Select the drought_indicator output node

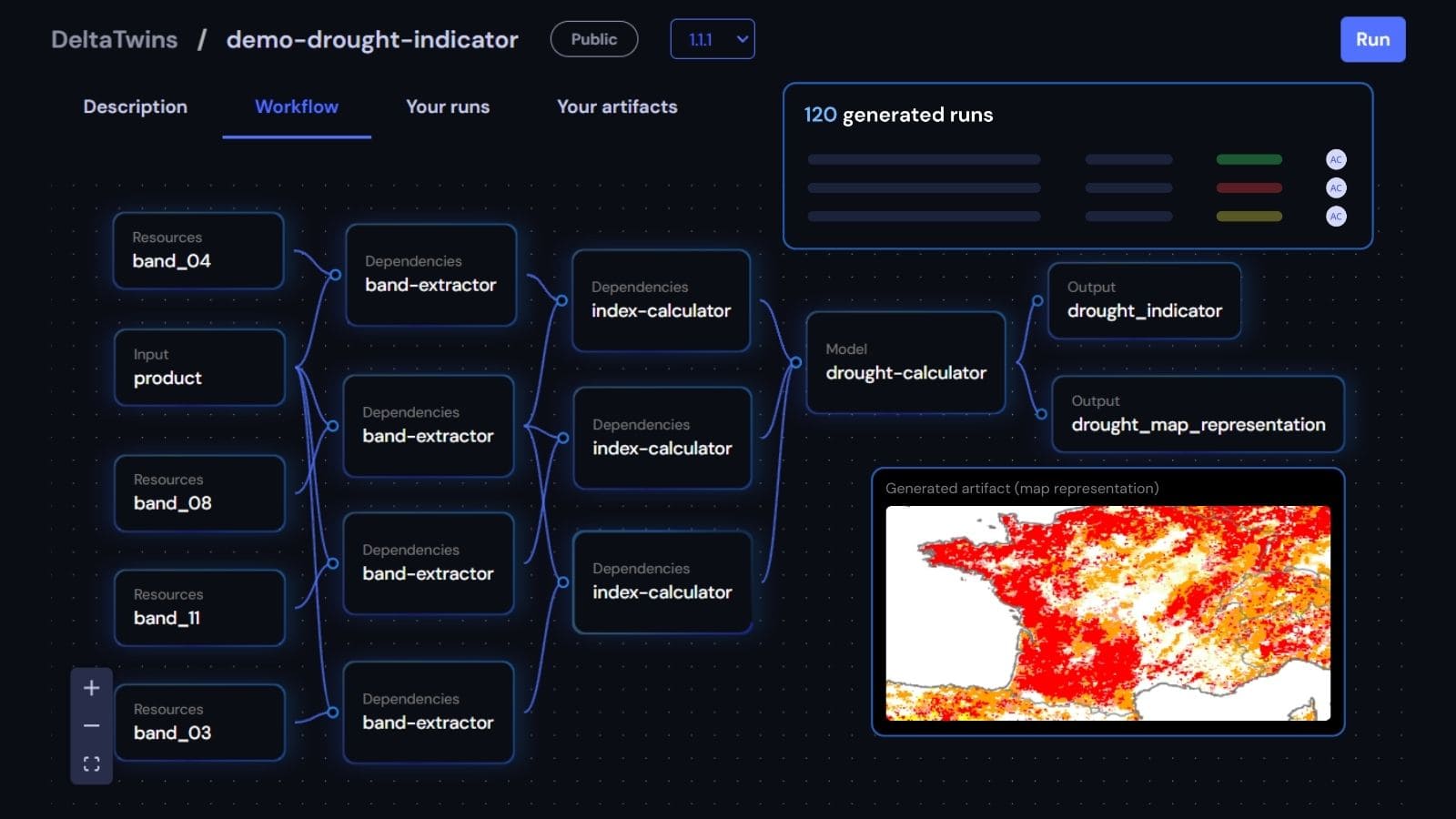[1144, 300]
